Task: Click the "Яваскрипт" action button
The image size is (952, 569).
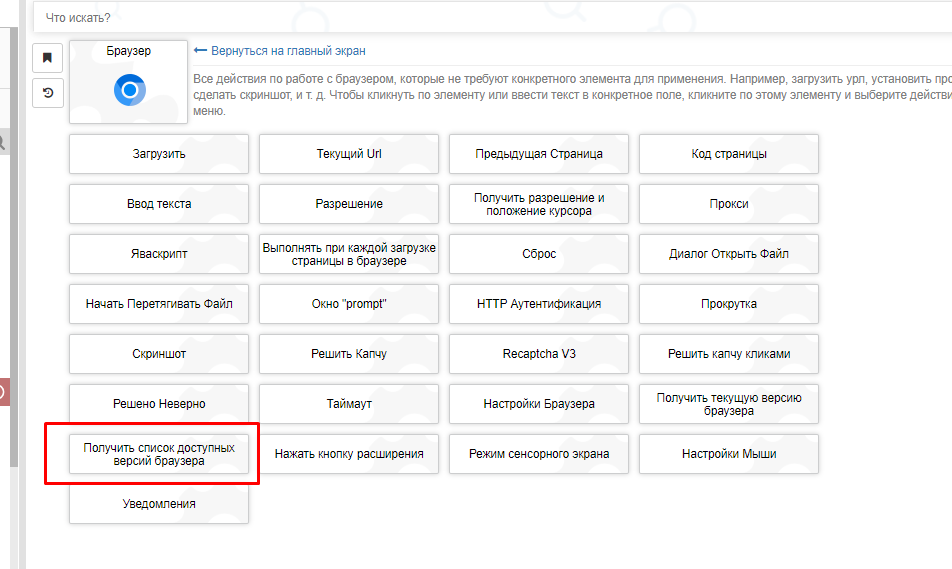Action: pyautogui.click(x=159, y=254)
